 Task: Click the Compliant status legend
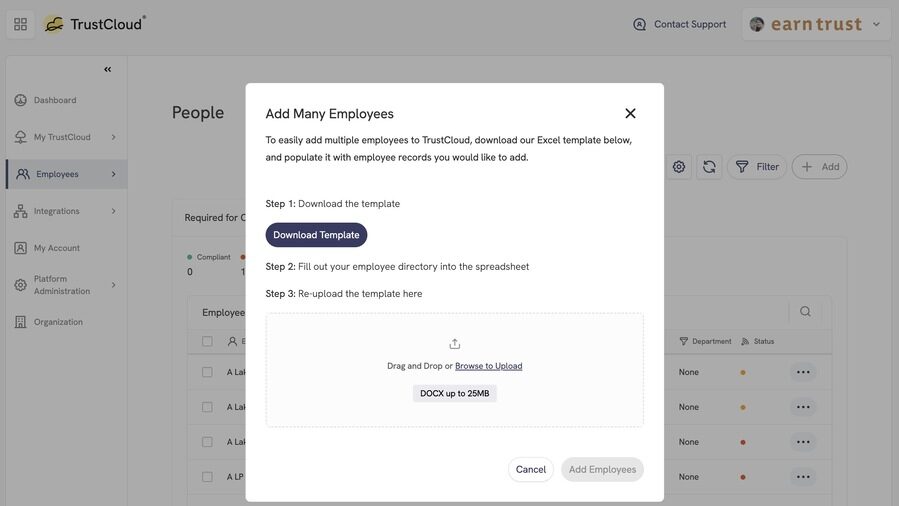click(209, 257)
